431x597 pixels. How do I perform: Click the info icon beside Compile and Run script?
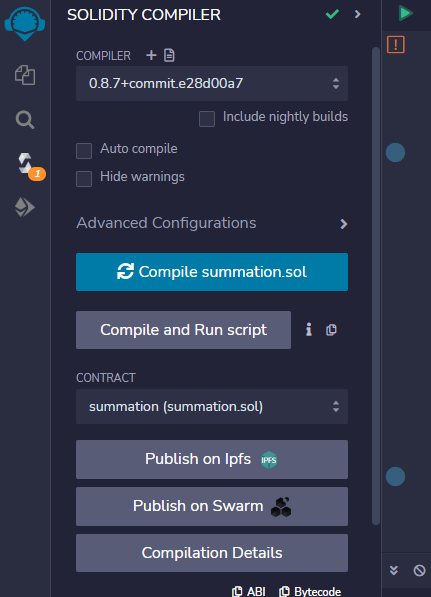click(x=309, y=330)
